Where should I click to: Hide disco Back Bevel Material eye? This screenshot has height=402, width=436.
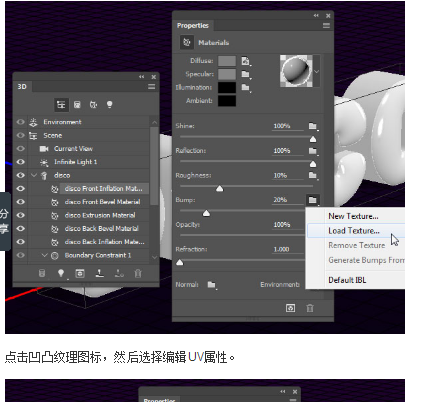[21, 229]
